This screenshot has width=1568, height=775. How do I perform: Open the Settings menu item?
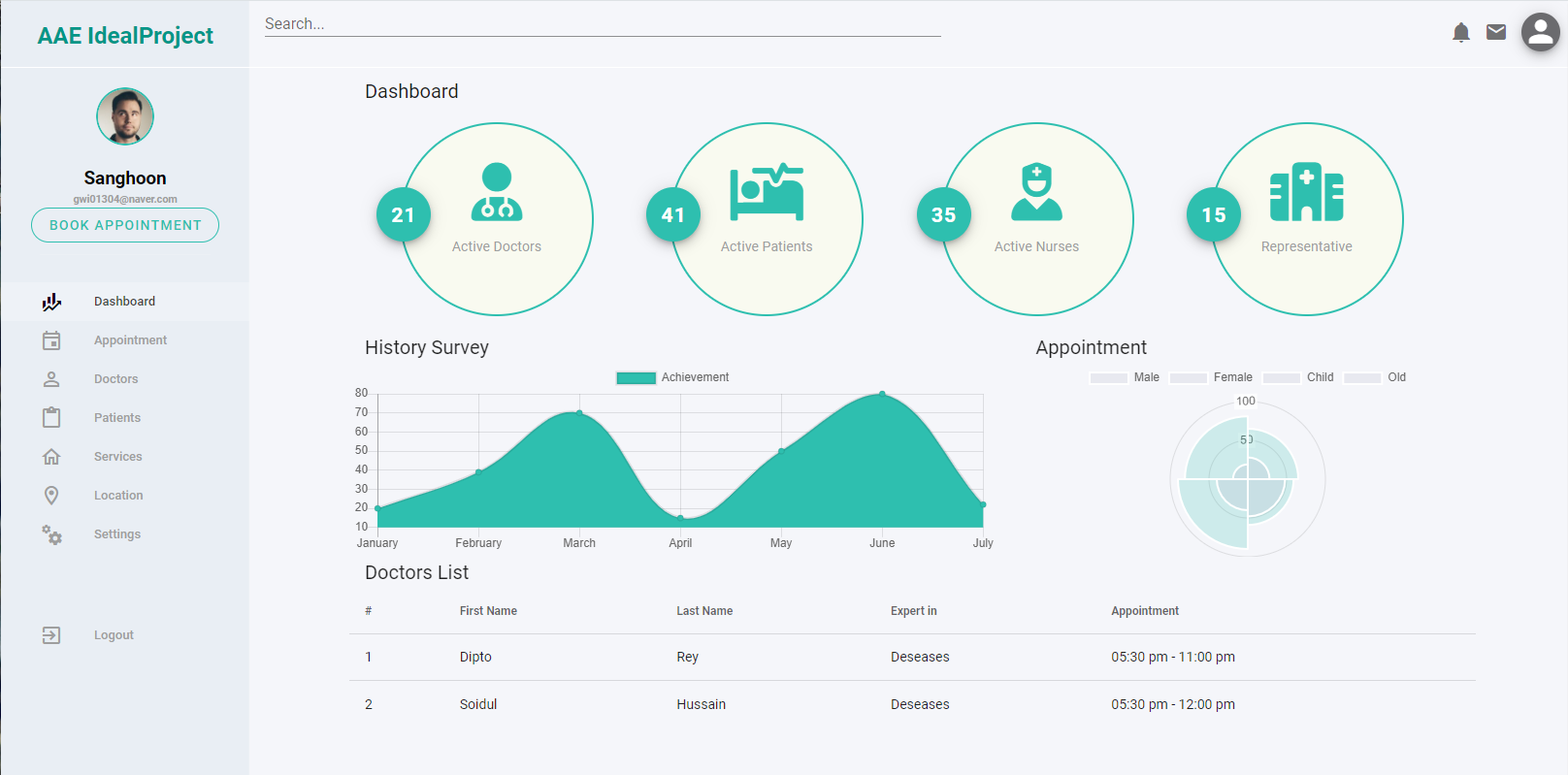tap(124, 534)
